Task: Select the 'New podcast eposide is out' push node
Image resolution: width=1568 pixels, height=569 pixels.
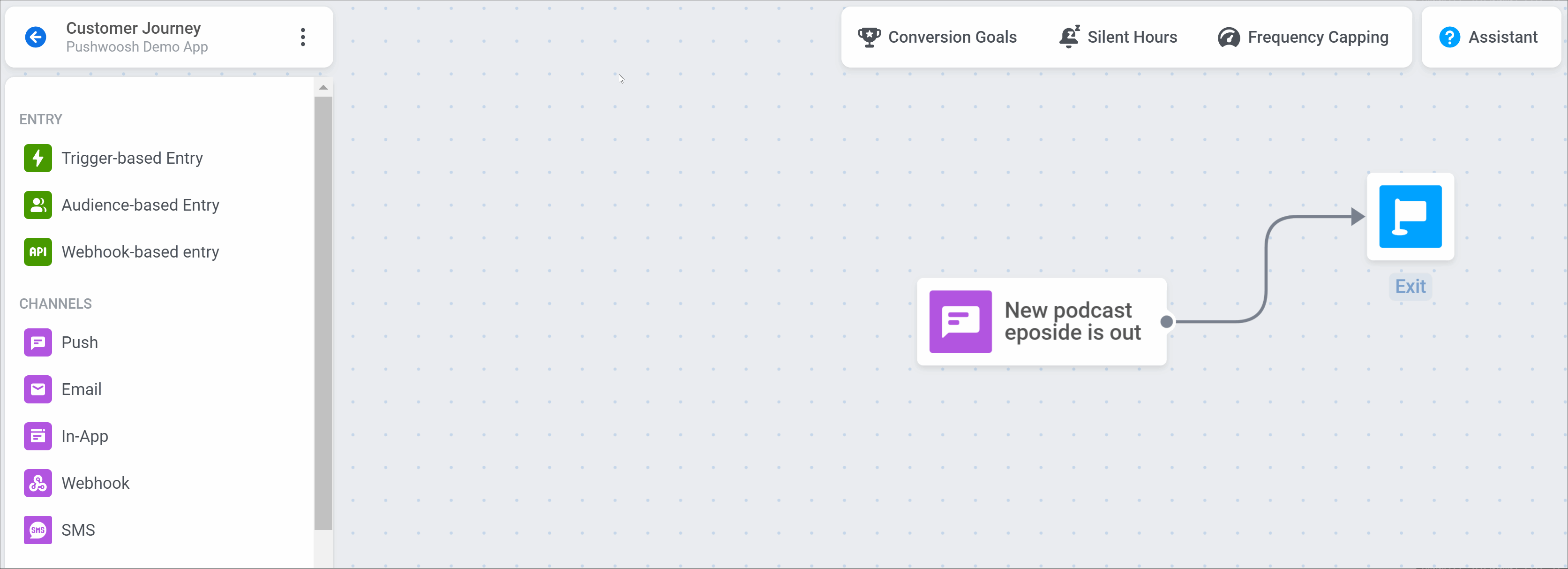Action: point(1041,322)
